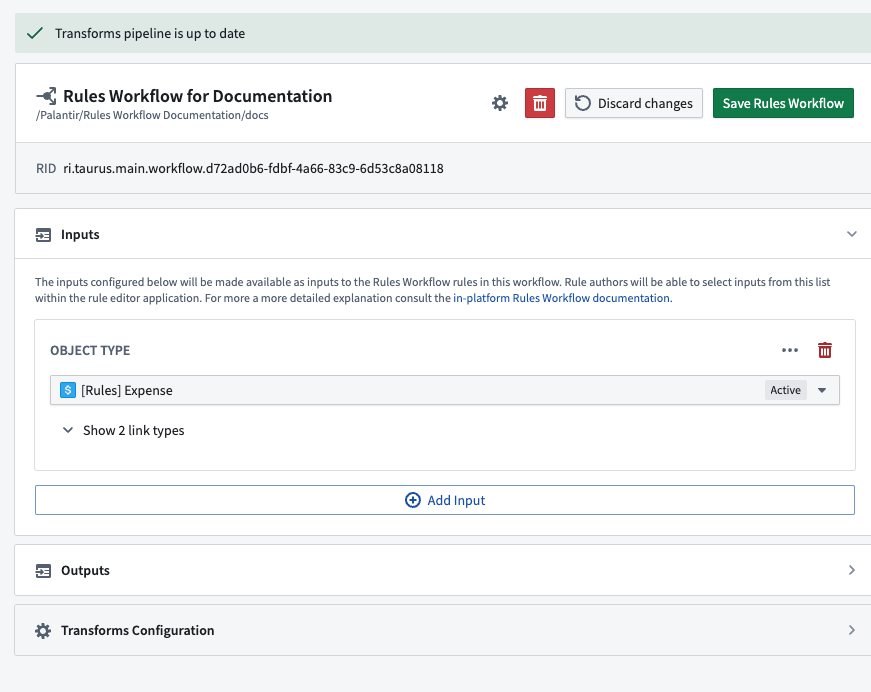871x692 pixels.
Task: Expand the Outputs section chevron
Action: (x=852, y=570)
